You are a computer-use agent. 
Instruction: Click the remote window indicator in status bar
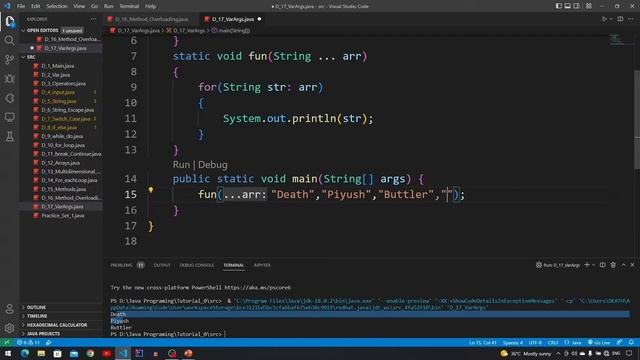click(6, 342)
